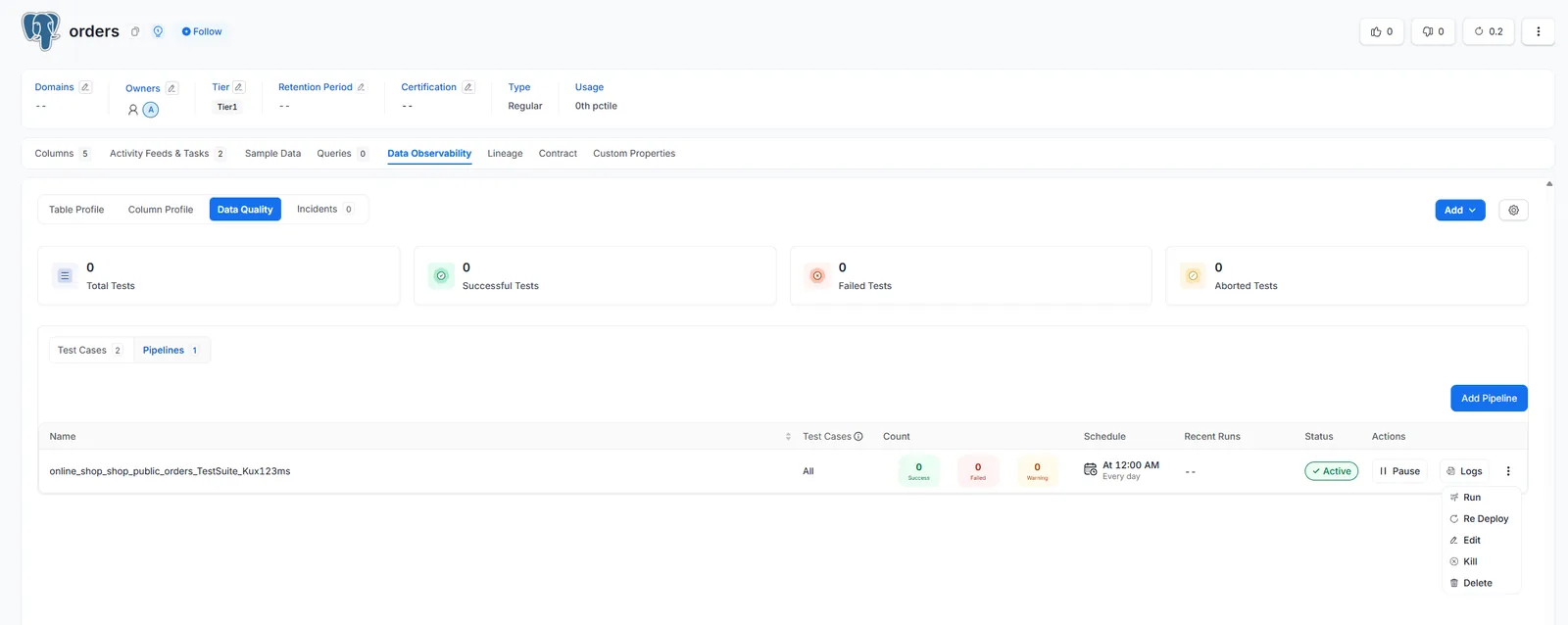Copy the orders table link icon
Image resolution: width=1568 pixels, height=625 pixels.
point(135,31)
